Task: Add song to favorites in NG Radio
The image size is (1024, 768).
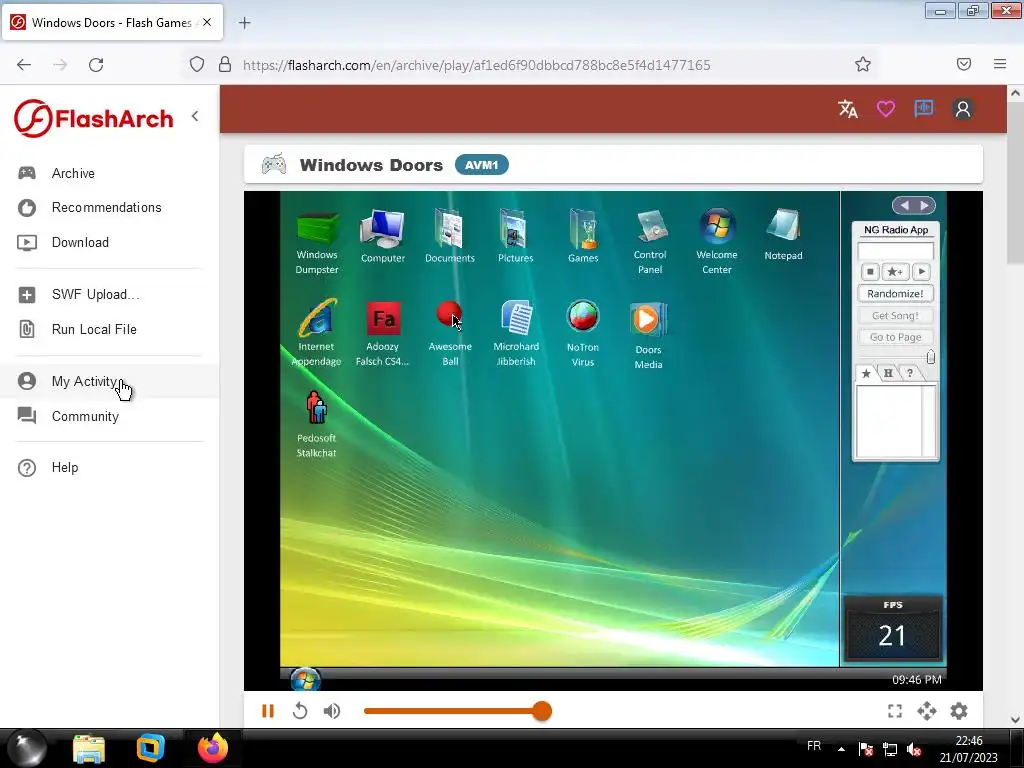Action: (x=895, y=272)
